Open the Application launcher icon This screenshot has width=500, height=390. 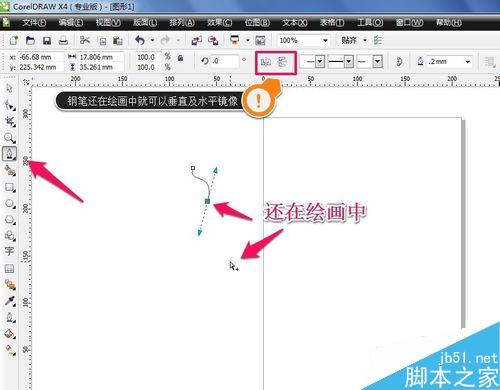point(235,40)
